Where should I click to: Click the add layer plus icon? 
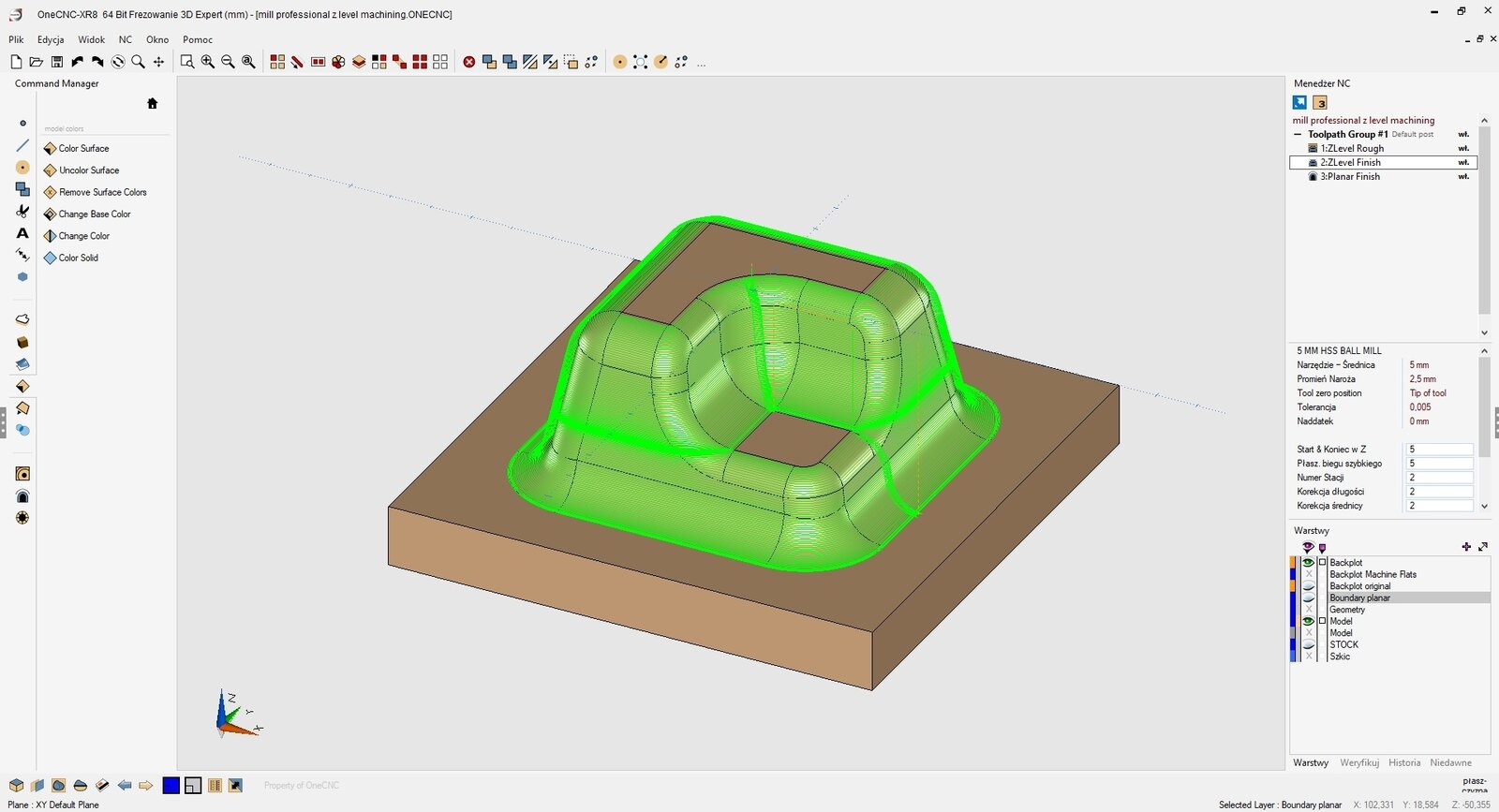coord(1466,547)
